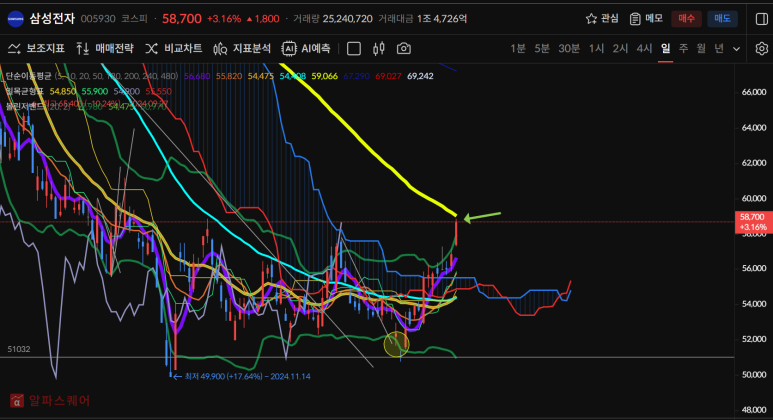Image resolution: width=773 pixels, height=420 pixels.
Task: Open 매매전략 trading strategy menu
Action: (105, 48)
